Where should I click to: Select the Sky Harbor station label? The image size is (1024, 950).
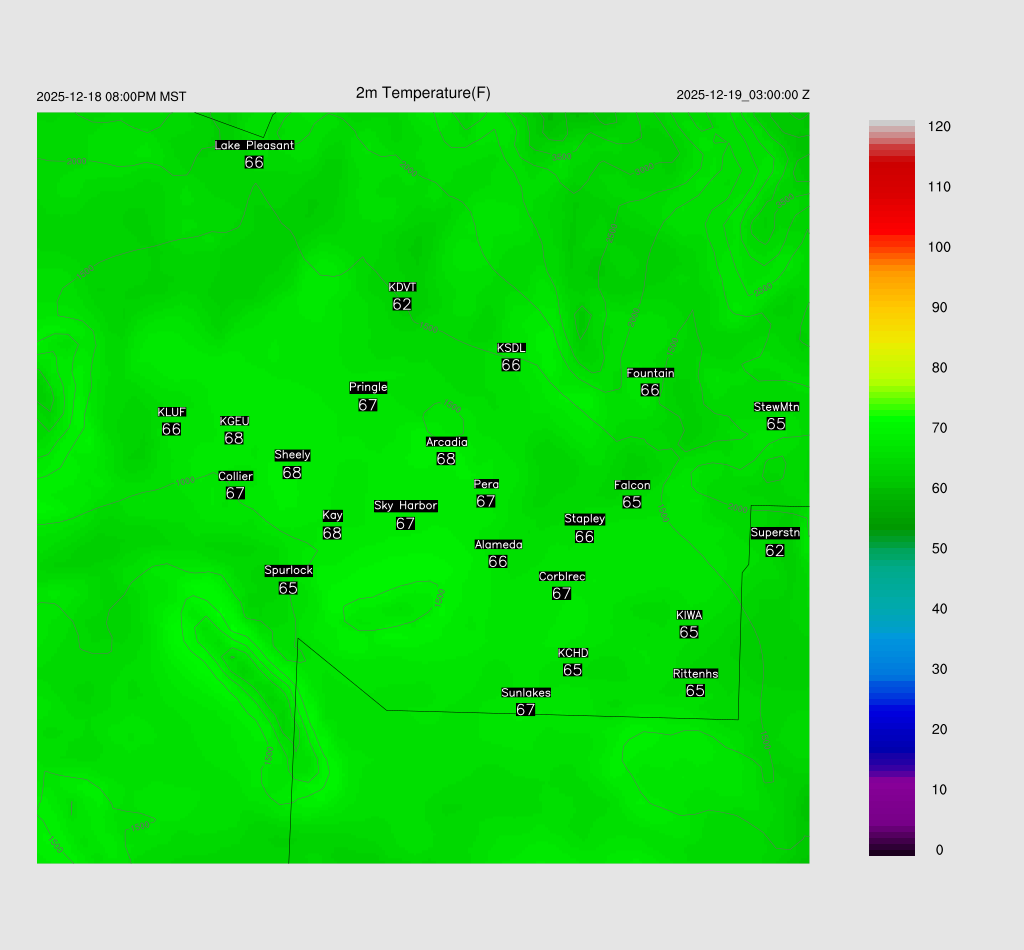pyautogui.click(x=405, y=506)
